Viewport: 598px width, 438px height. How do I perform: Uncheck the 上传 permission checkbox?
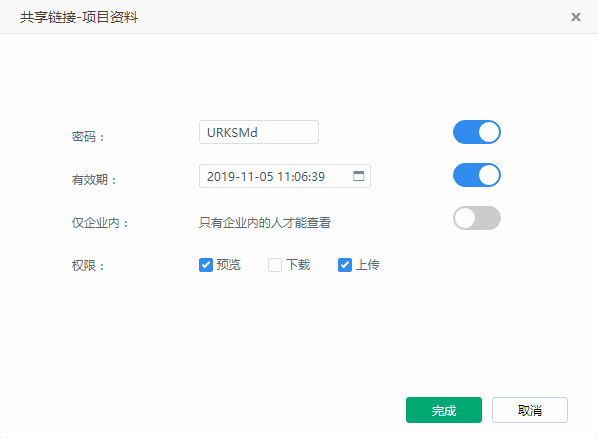click(x=345, y=265)
